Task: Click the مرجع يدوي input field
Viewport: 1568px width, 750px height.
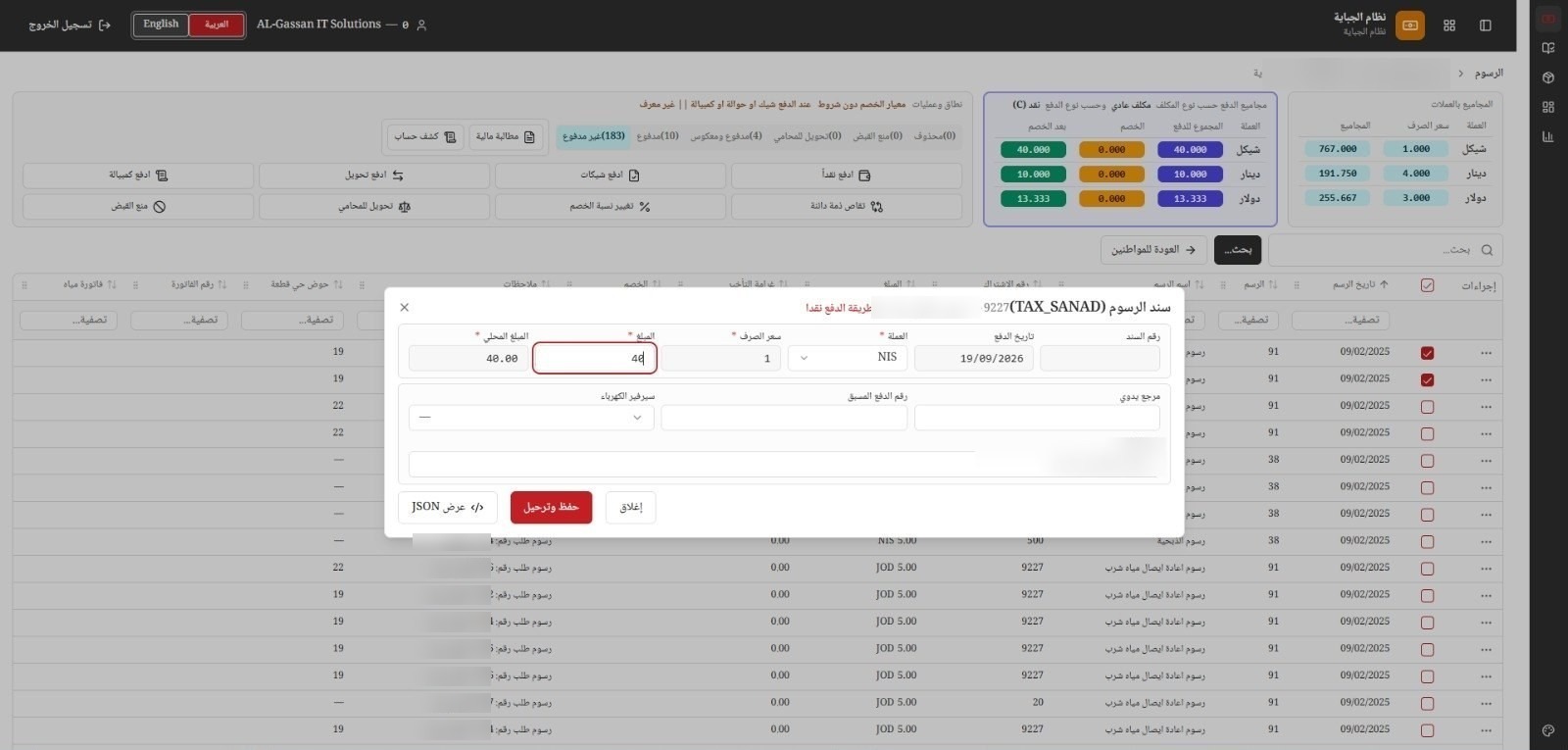Action: (1037, 418)
